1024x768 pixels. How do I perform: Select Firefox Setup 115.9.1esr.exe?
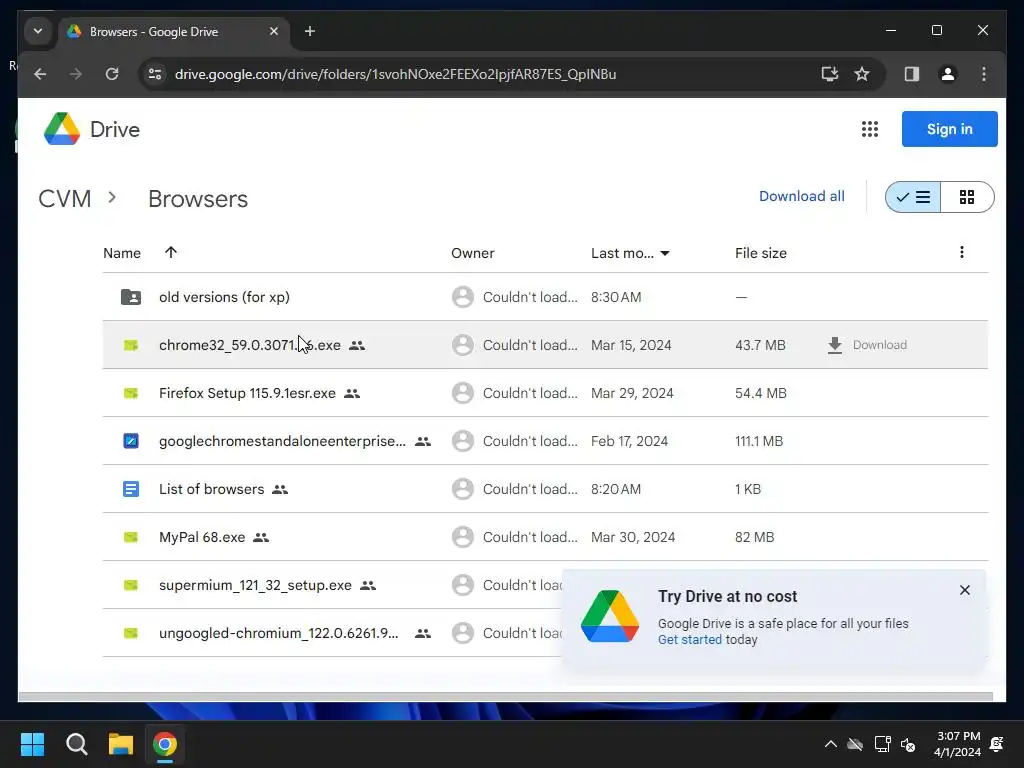pos(247,393)
